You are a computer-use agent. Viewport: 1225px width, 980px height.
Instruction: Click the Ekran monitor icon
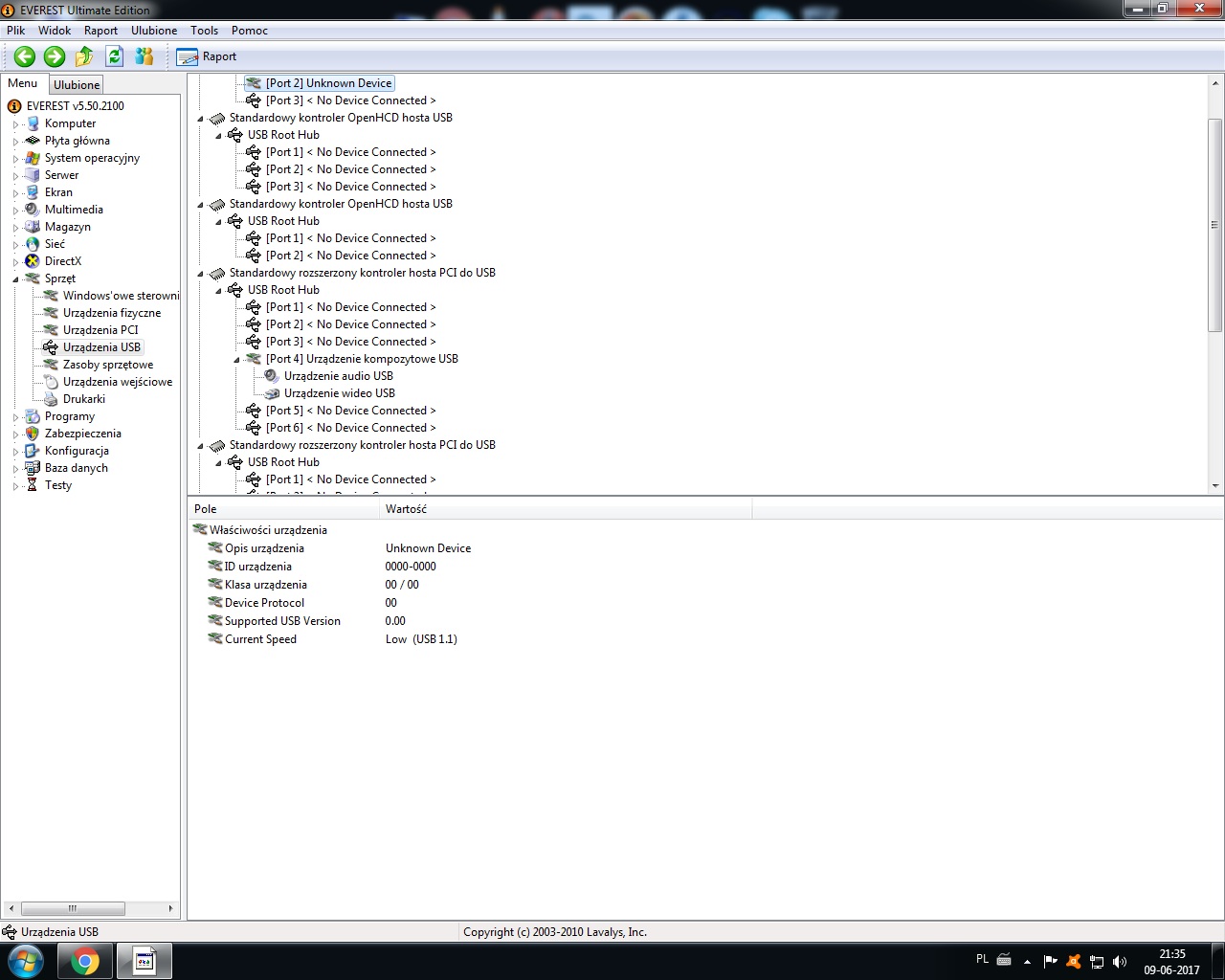tap(33, 192)
